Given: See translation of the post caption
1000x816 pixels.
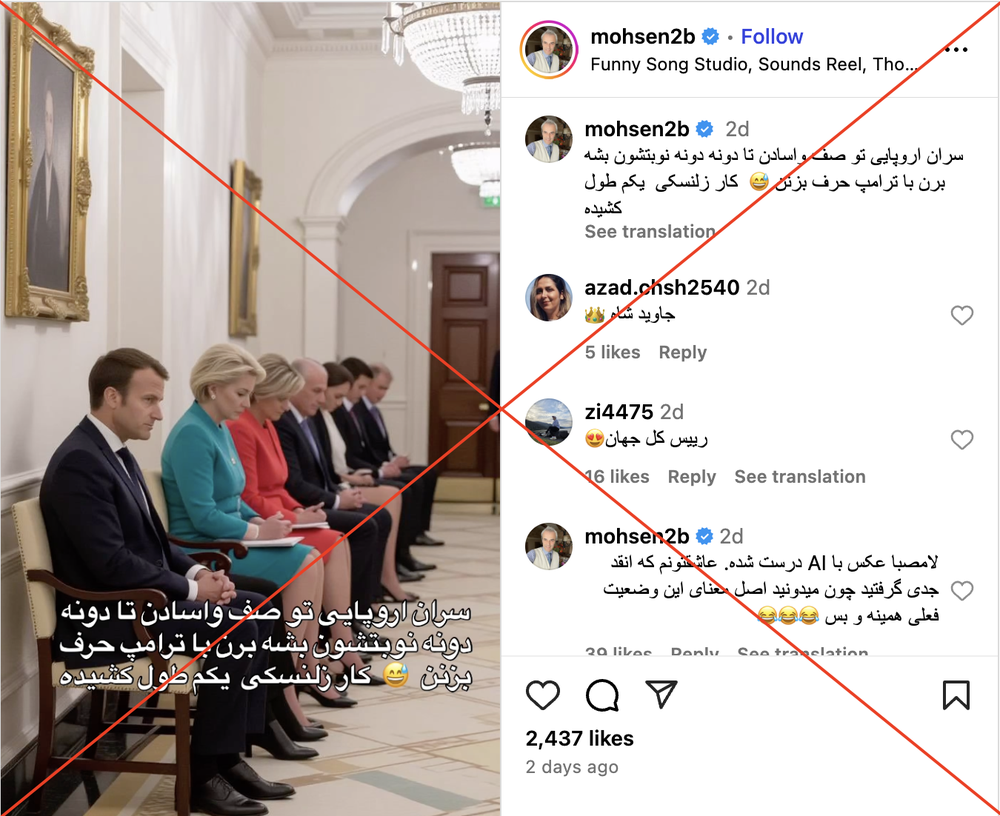Looking at the screenshot, I should pyautogui.click(x=650, y=232).
